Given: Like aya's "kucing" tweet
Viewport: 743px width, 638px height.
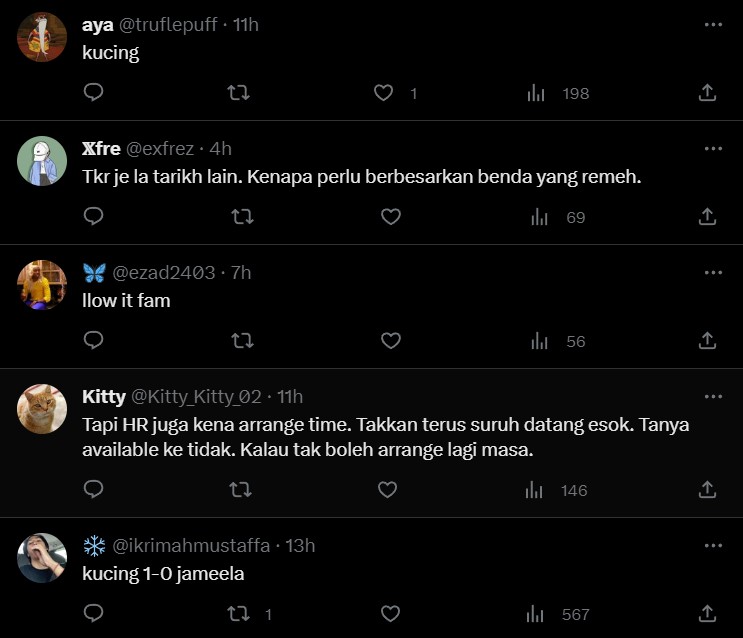Looking at the screenshot, I should (384, 93).
